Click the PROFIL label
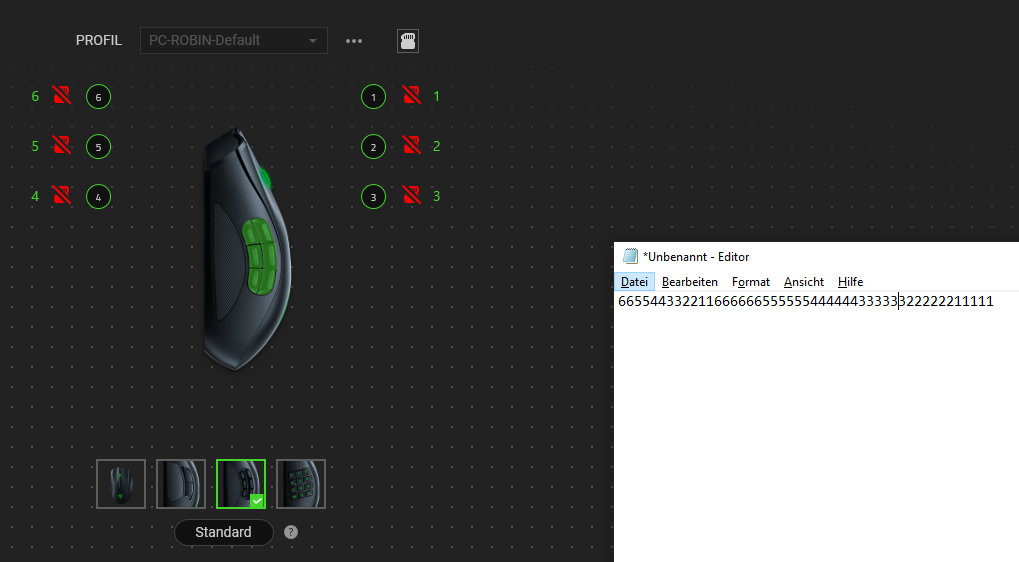The height and width of the screenshot is (562, 1019). pyautogui.click(x=99, y=40)
